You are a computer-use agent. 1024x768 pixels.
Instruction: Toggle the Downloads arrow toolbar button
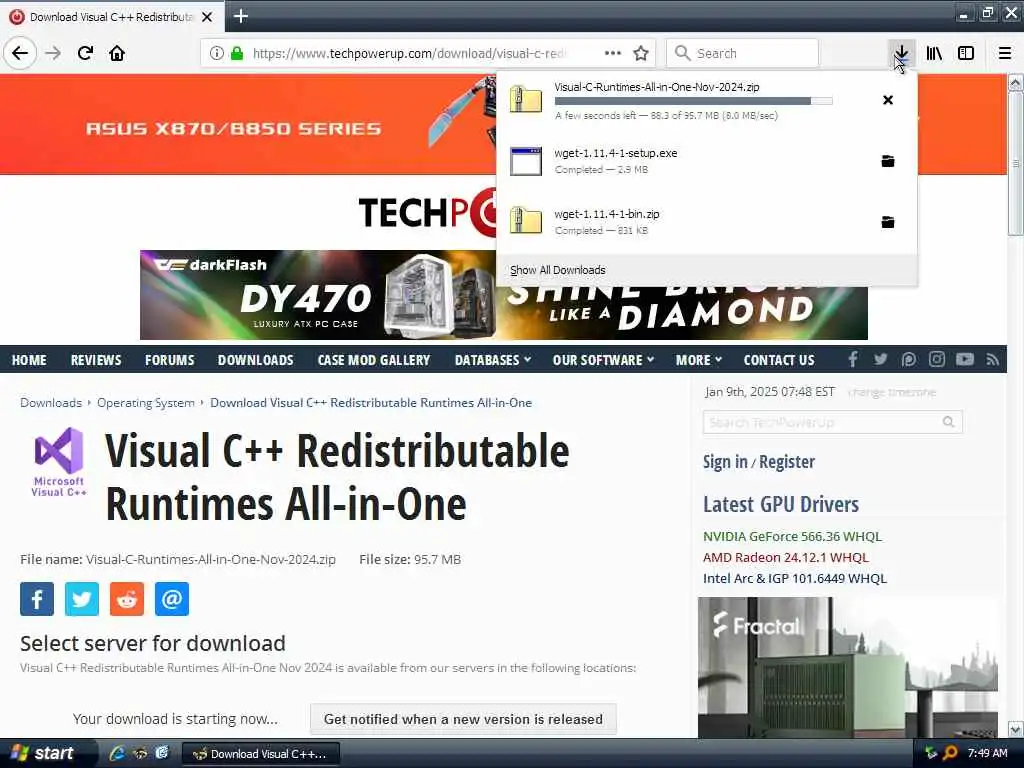901,53
